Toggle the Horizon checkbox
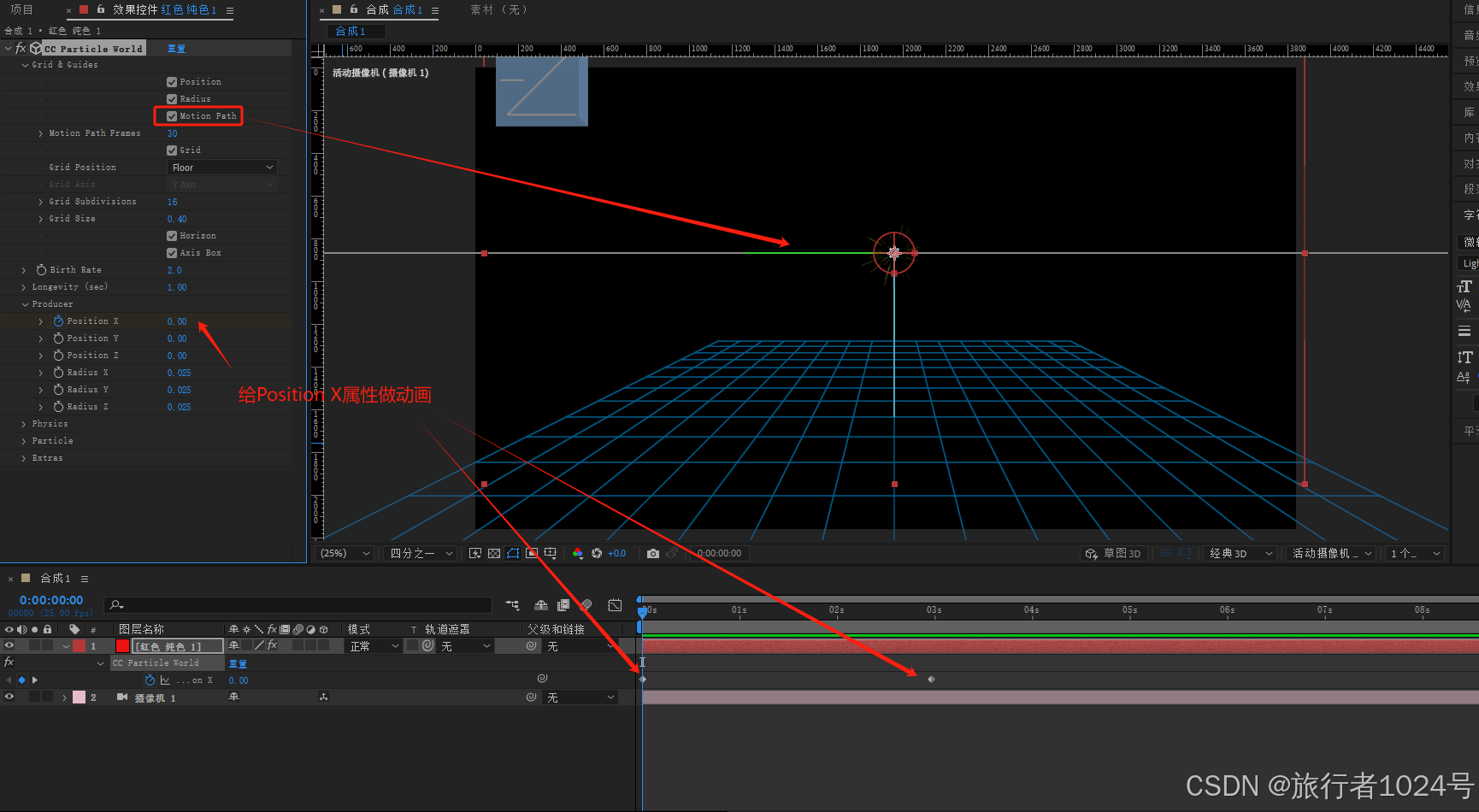Image resolution: width=1479 pixels, height=812 pixels. pyautogui.click(x=172, y=236)
